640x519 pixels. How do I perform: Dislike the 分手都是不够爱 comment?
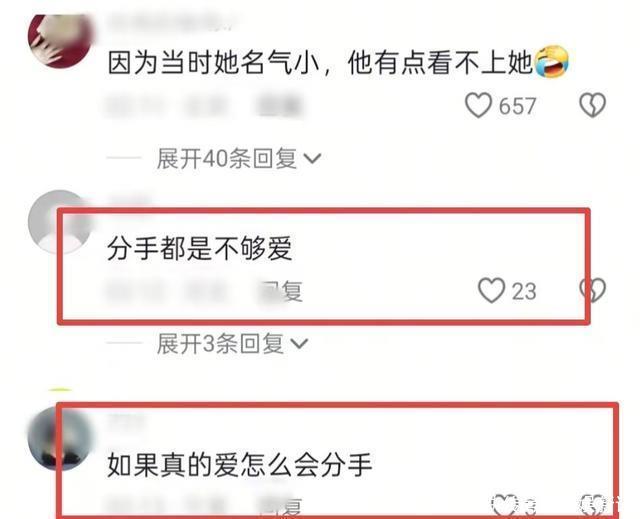[x=593, y=290]
